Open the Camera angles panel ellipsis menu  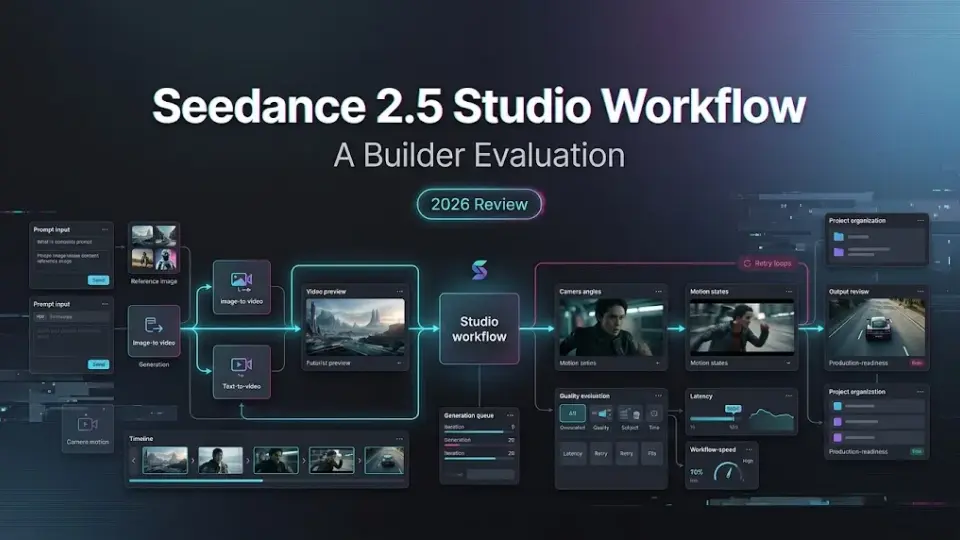(x=659, y=292)
